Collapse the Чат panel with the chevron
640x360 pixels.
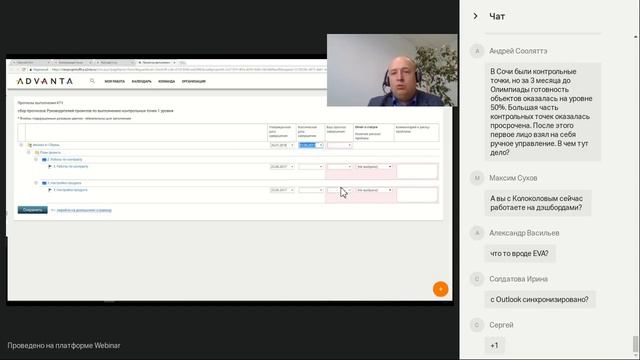(x=476, y=16)
